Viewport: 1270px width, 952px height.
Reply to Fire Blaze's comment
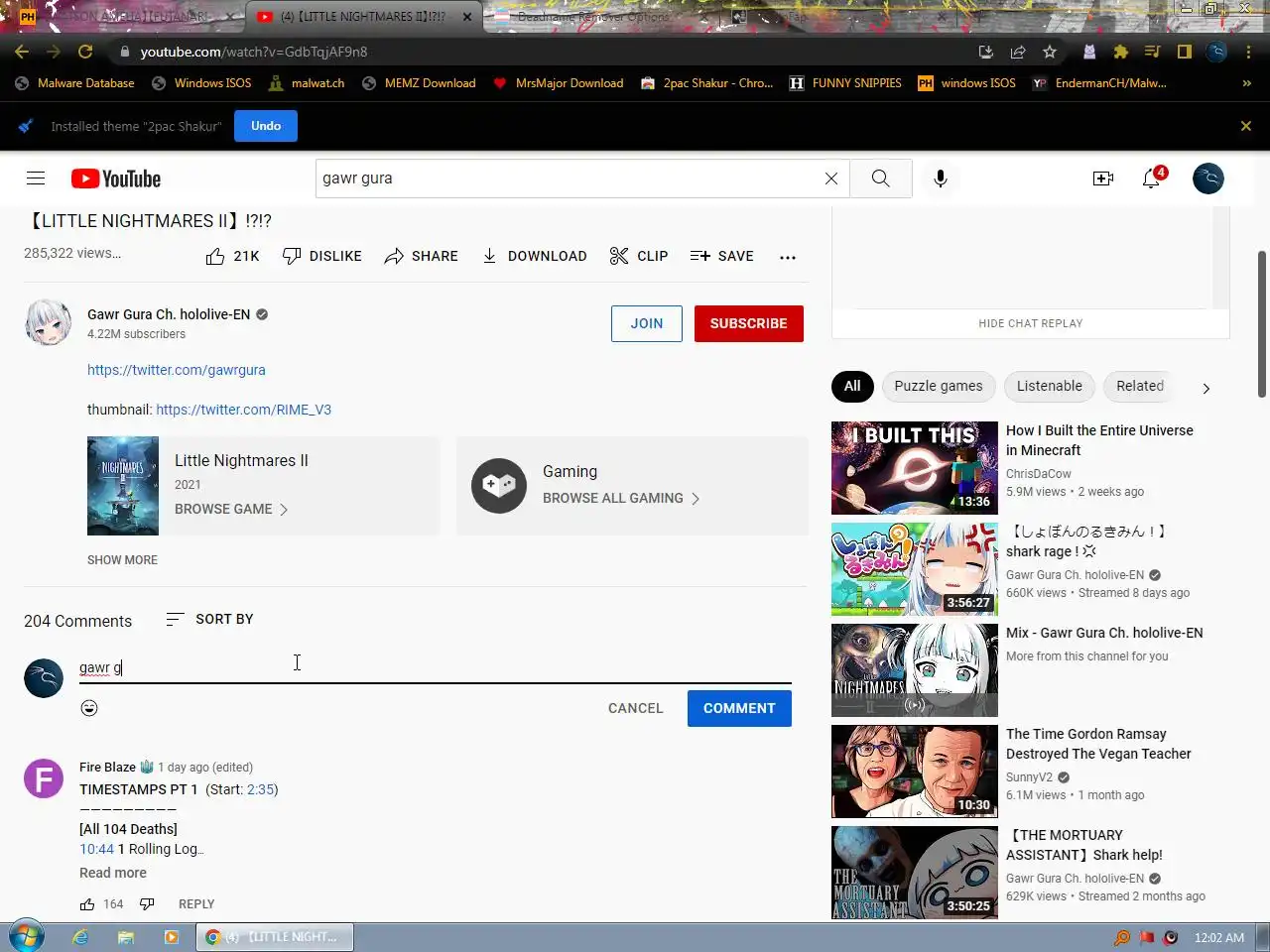tap(196, 904)
